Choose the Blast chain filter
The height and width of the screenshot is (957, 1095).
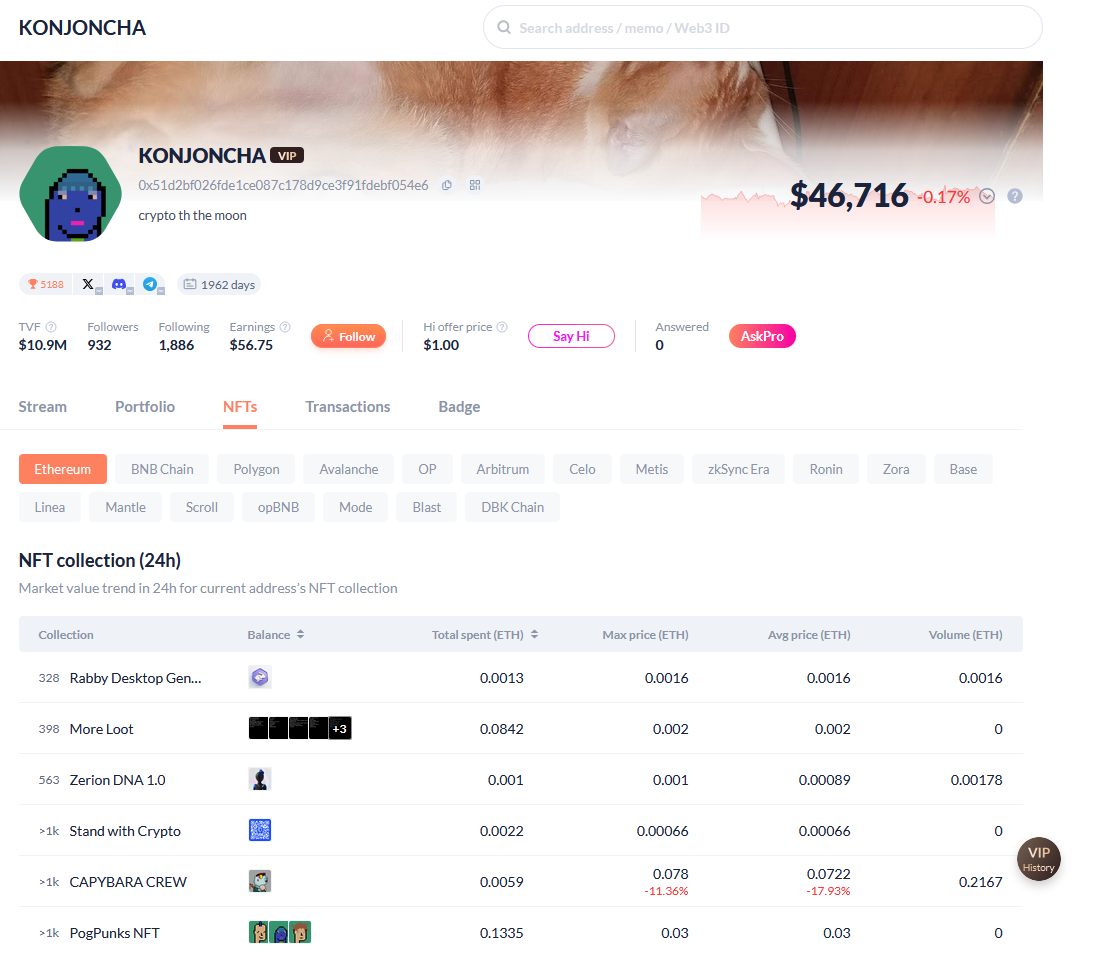[x=427, y=507]
